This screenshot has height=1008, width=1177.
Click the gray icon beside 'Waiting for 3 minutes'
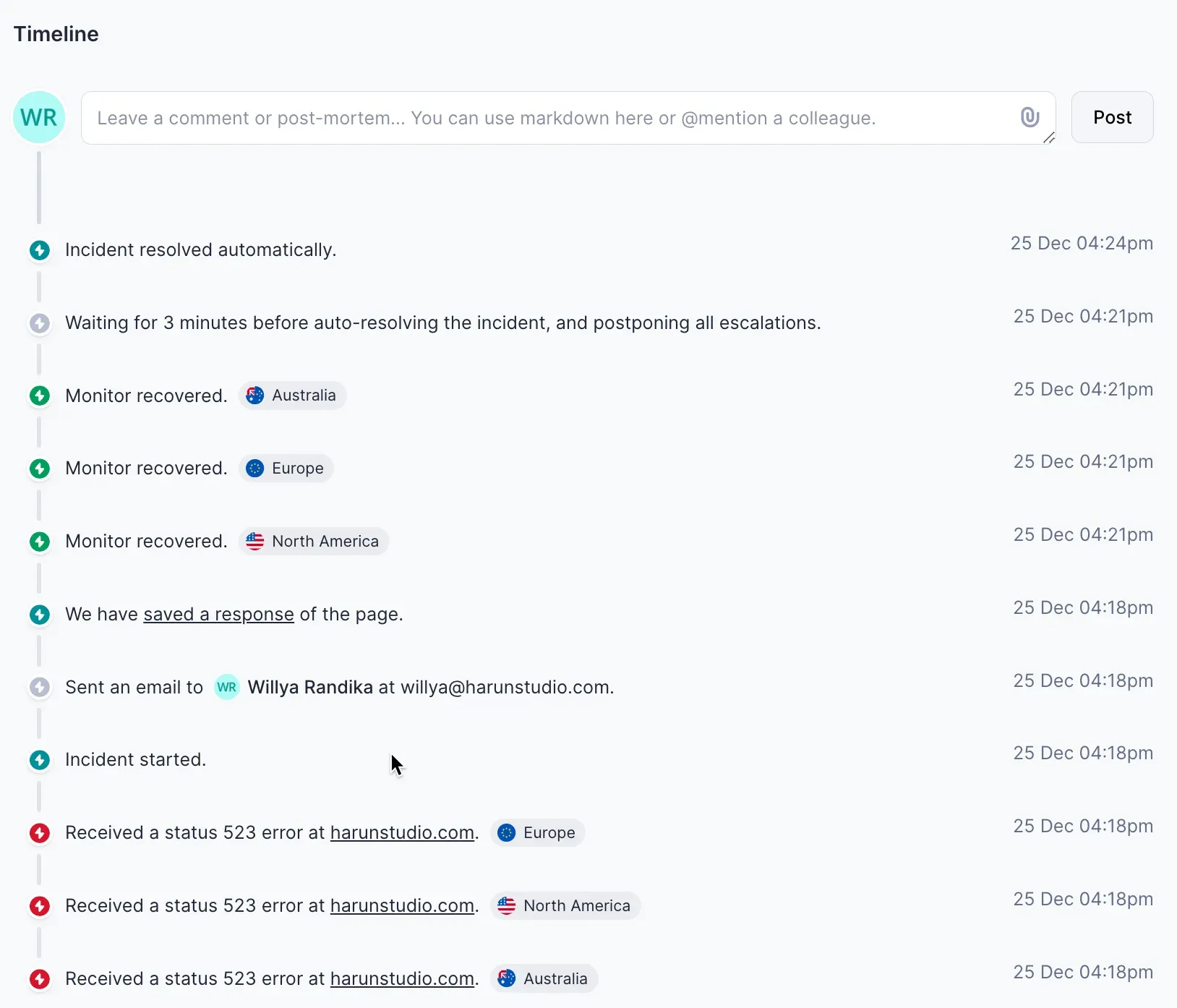tap(40, 323)
